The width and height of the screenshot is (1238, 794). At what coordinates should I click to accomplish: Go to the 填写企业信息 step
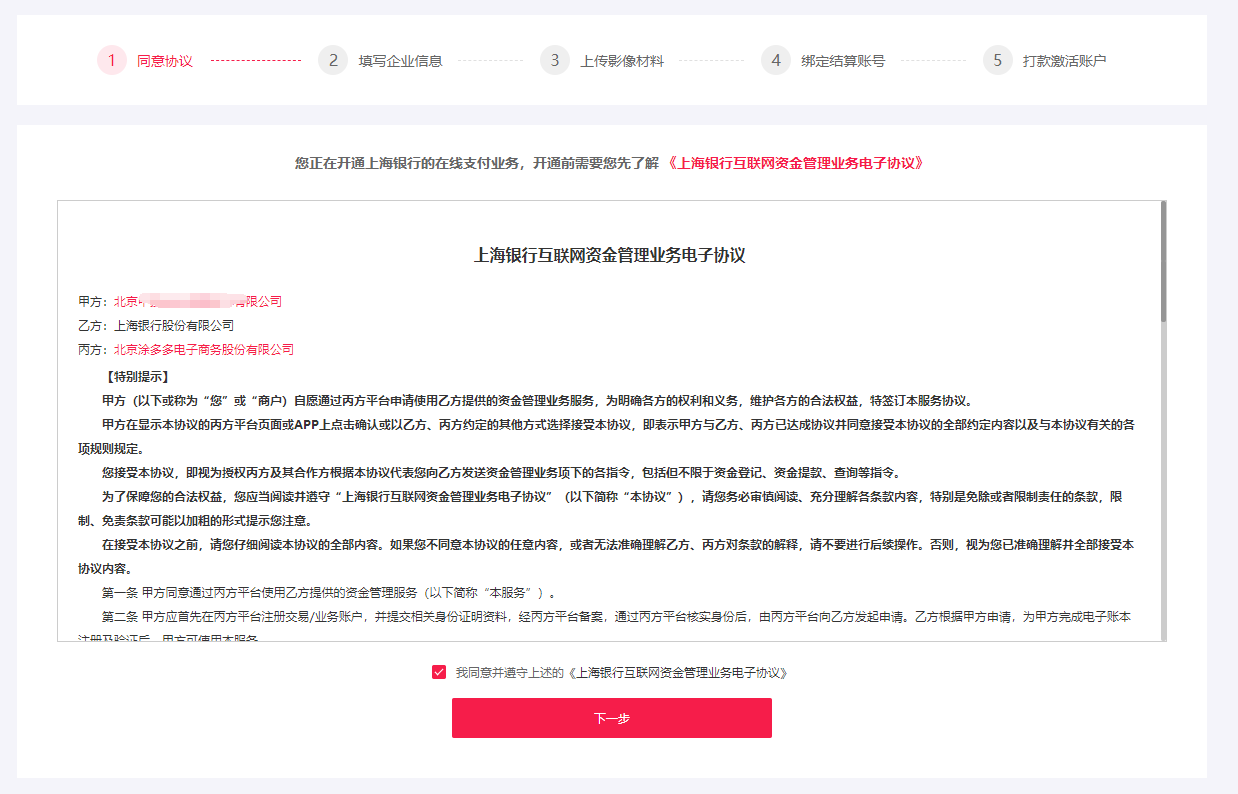click(400, 61)
